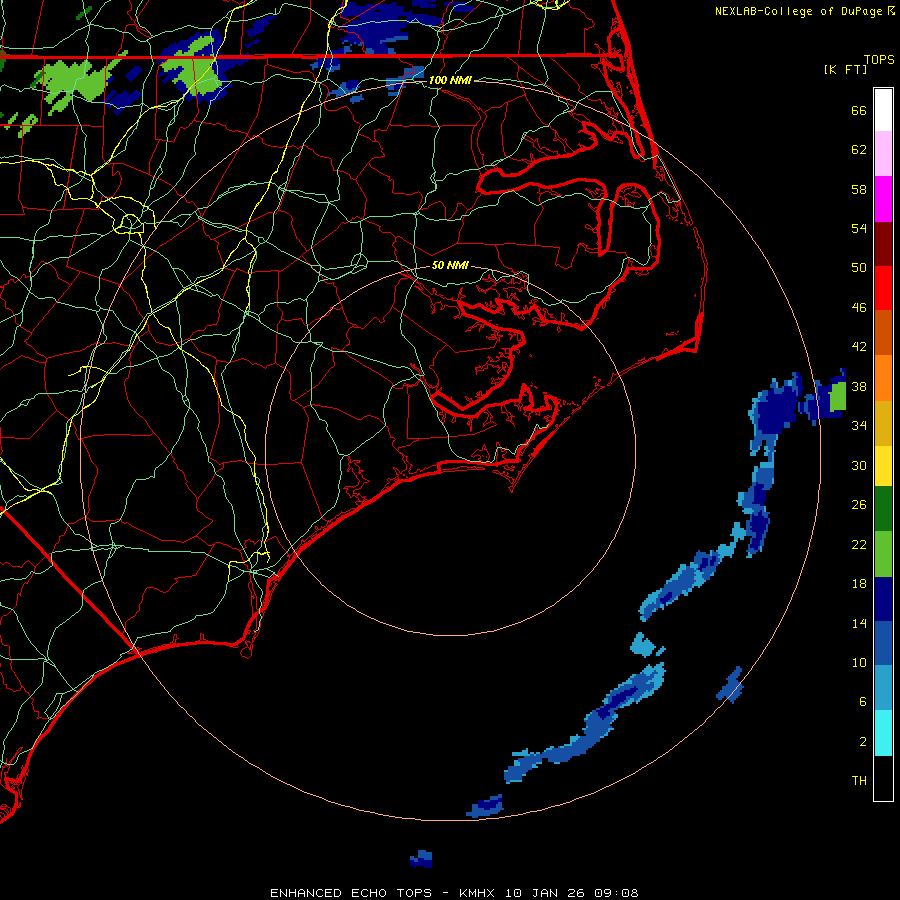This screenshot has height=900, width=900.
Task: Click the 50 NMI range ring label
Action: [450, 265]
